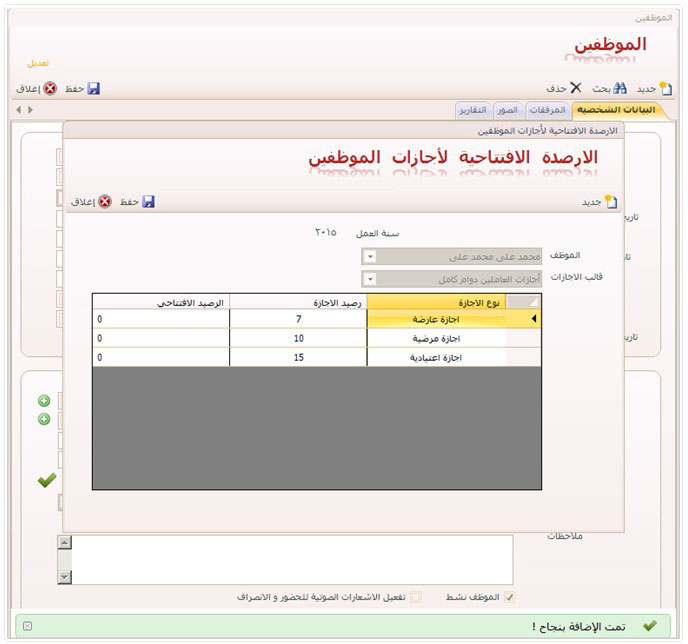Click the notes scrollbar down arrow
This screenshot has width=688, height=644.
[64, 576]
